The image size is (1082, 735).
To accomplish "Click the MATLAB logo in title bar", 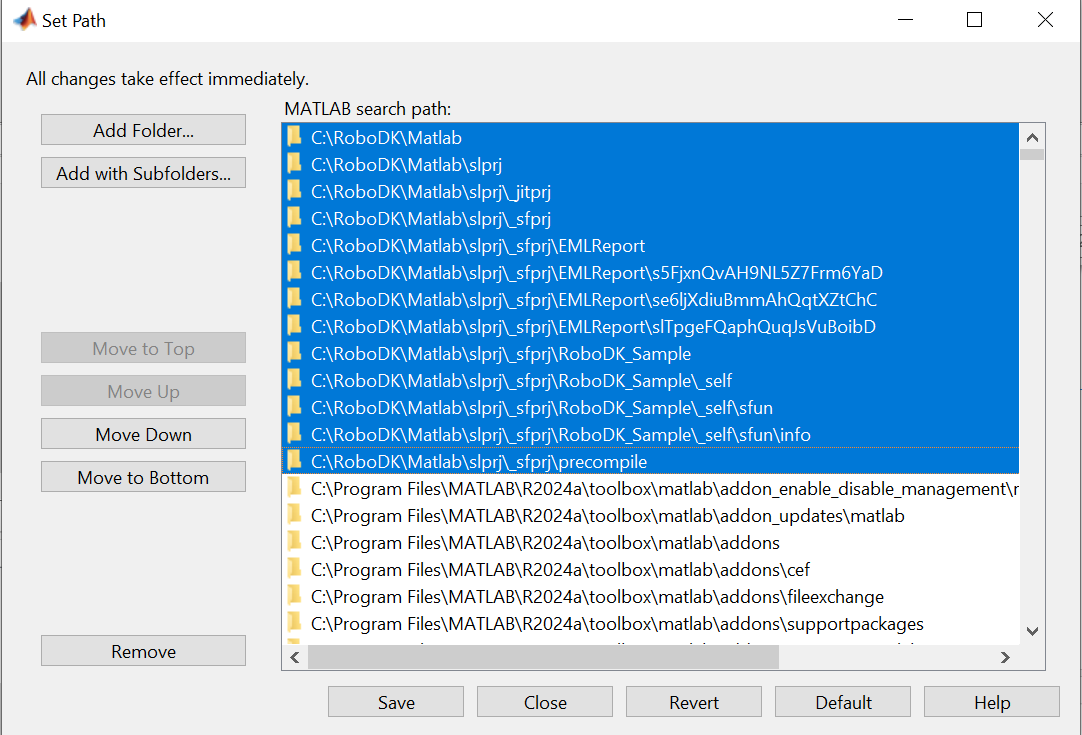I will 23,20.
